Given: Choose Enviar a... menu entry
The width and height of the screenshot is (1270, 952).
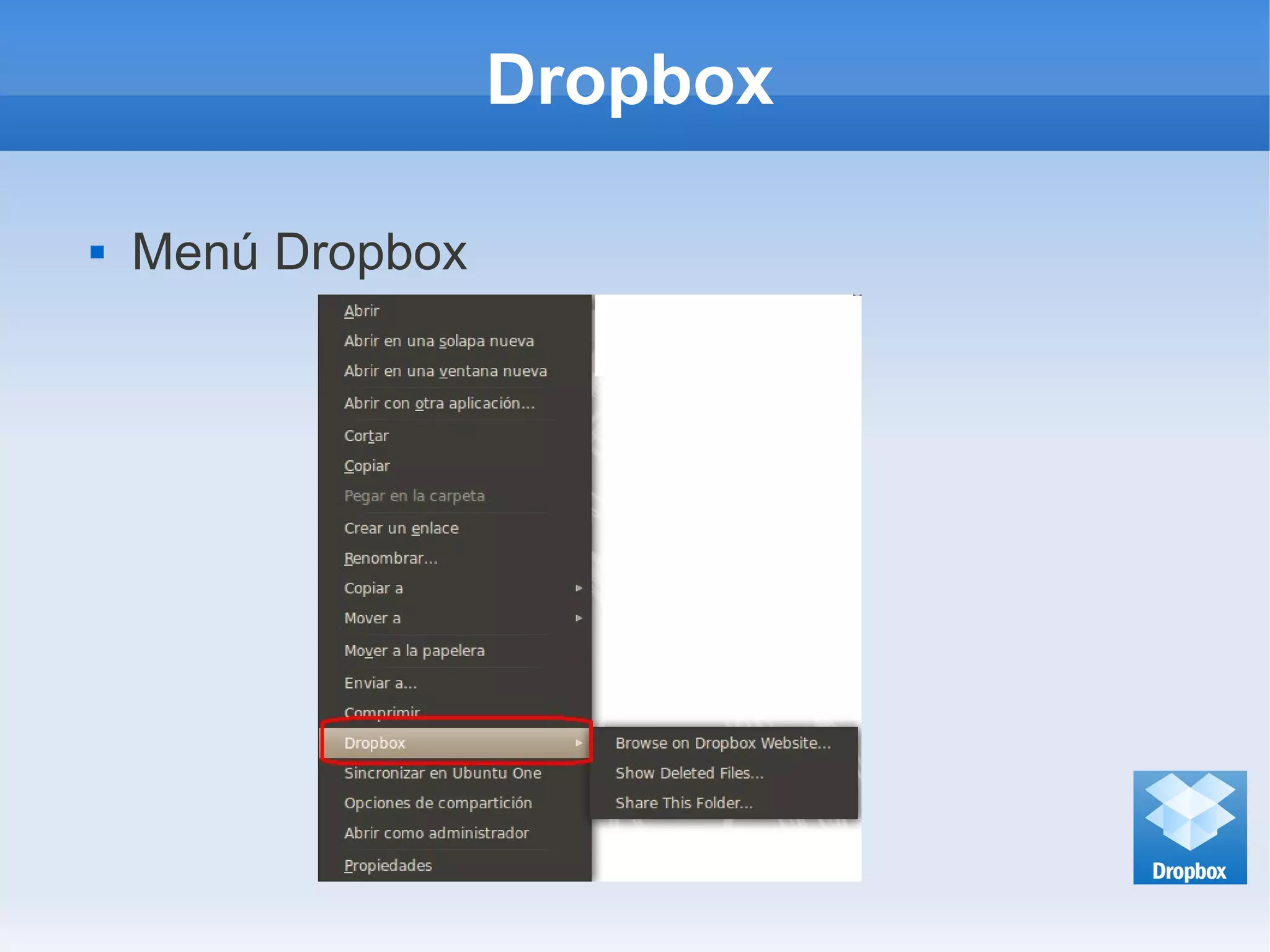Looking at the screenshot, I should click(x=455, y=683).
